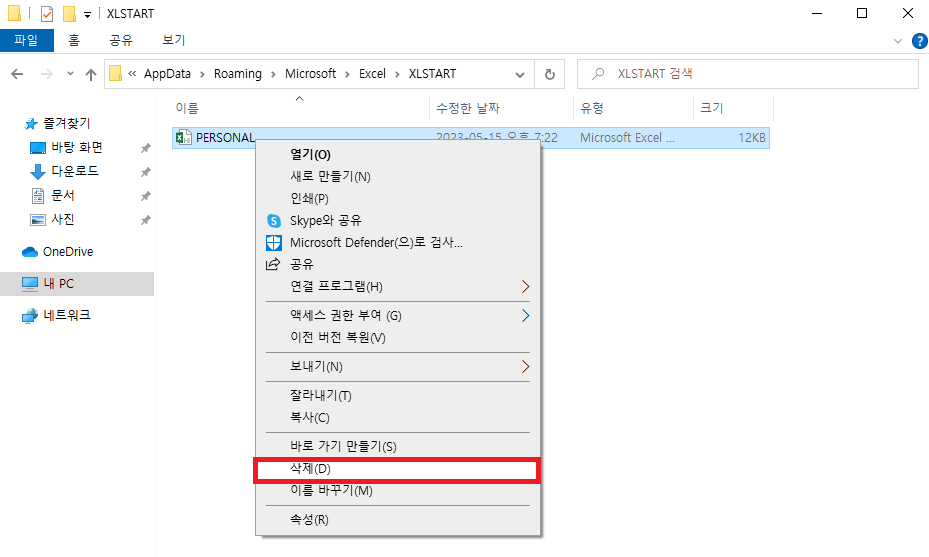Choose 새로 만들기(N) from the context menu
This screenshot has width=929, height=557.
click(398, 177)
